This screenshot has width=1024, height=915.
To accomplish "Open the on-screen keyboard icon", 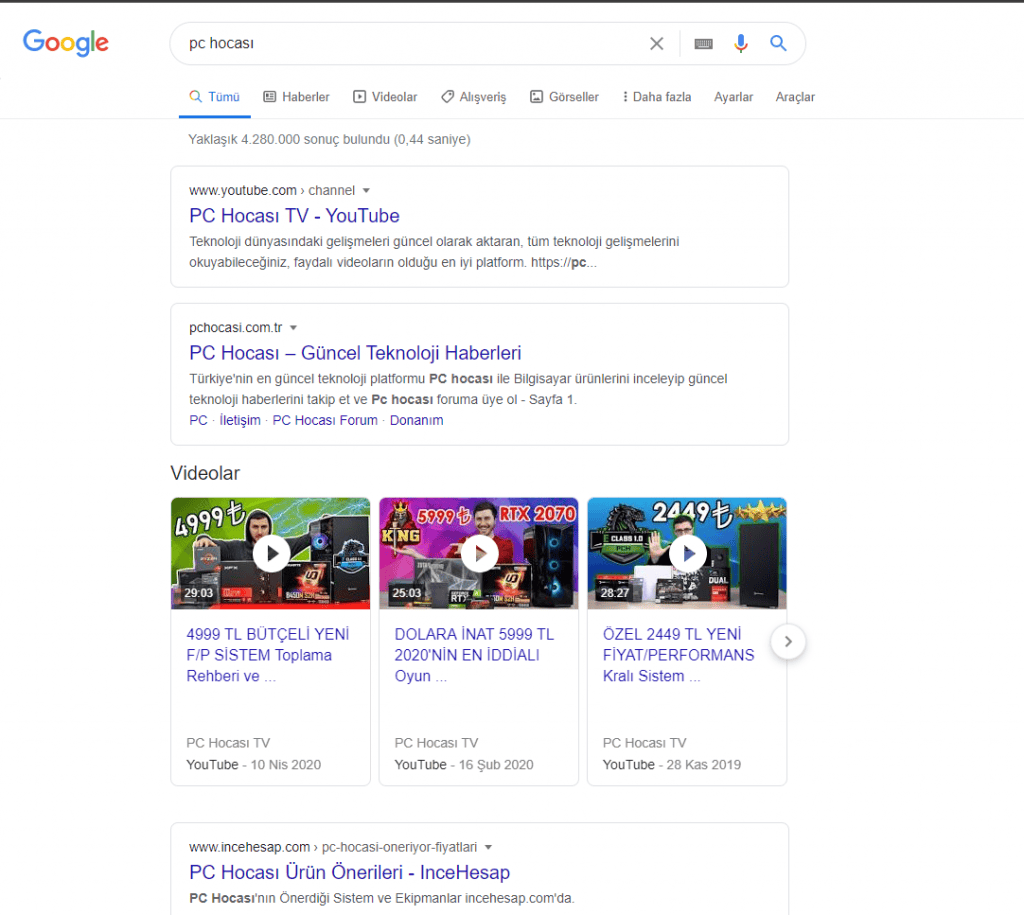I will click(x=703, y=44).
